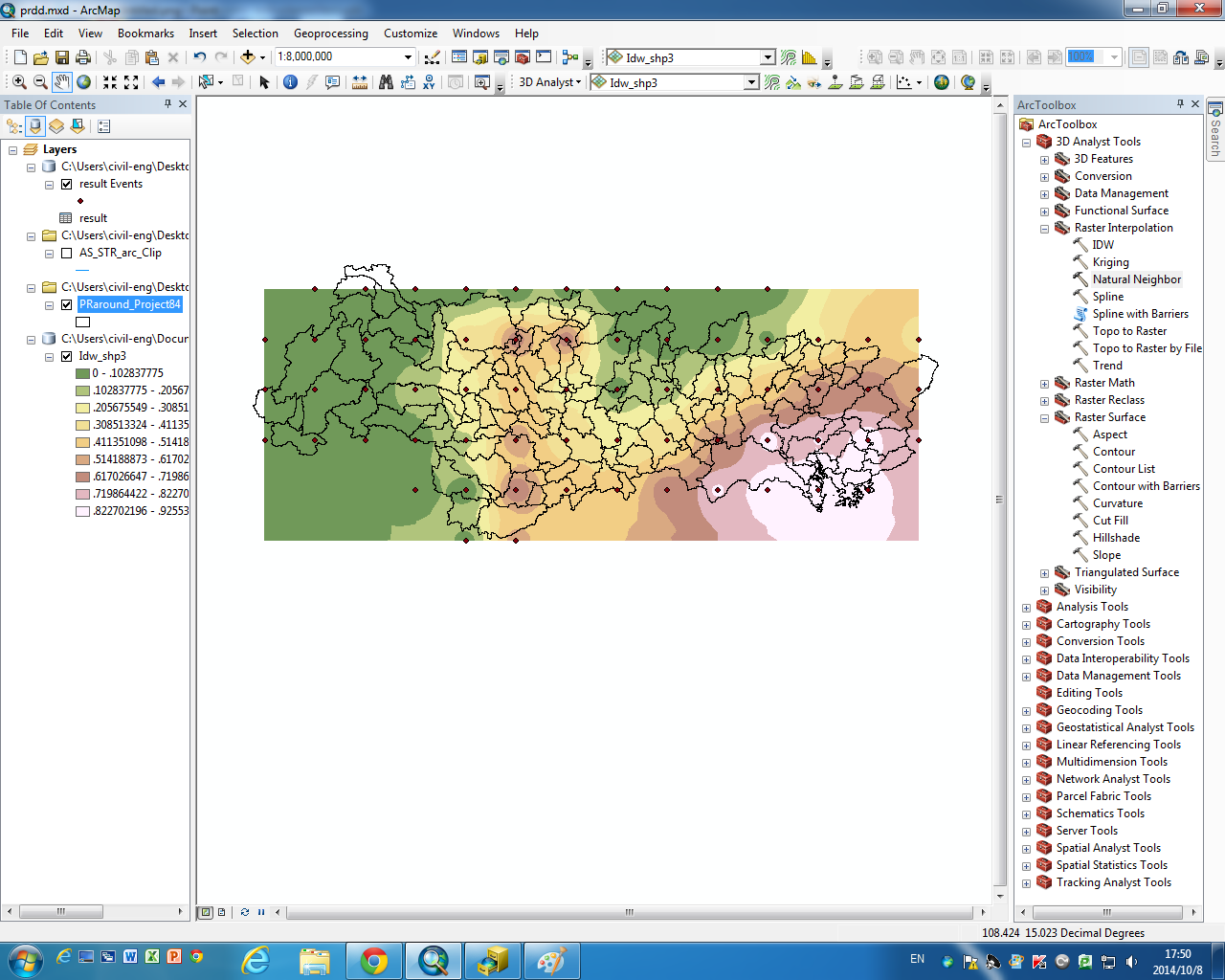
Task: Open the Editor toolbar icon
Action: (433, 57)
